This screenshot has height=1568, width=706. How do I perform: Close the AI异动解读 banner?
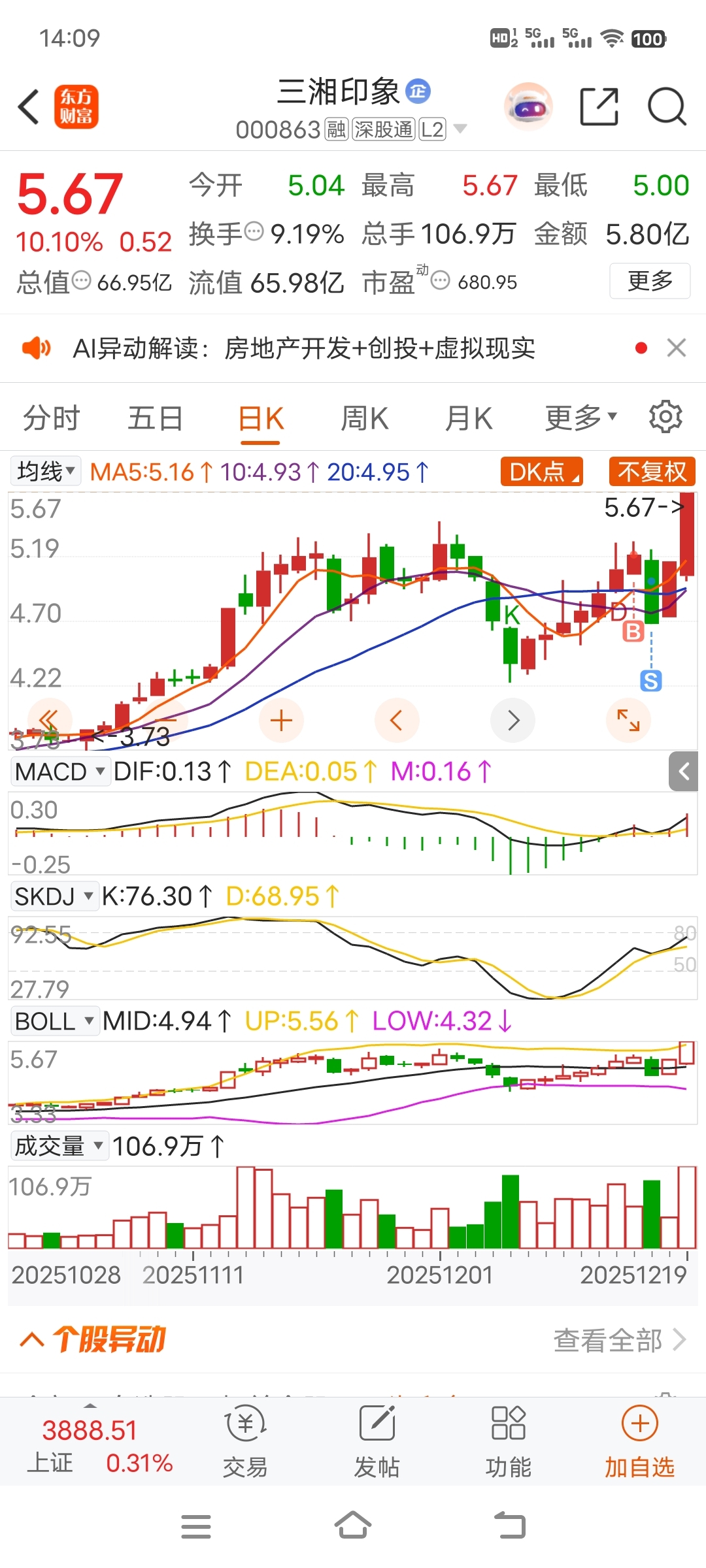click(677, 348)
